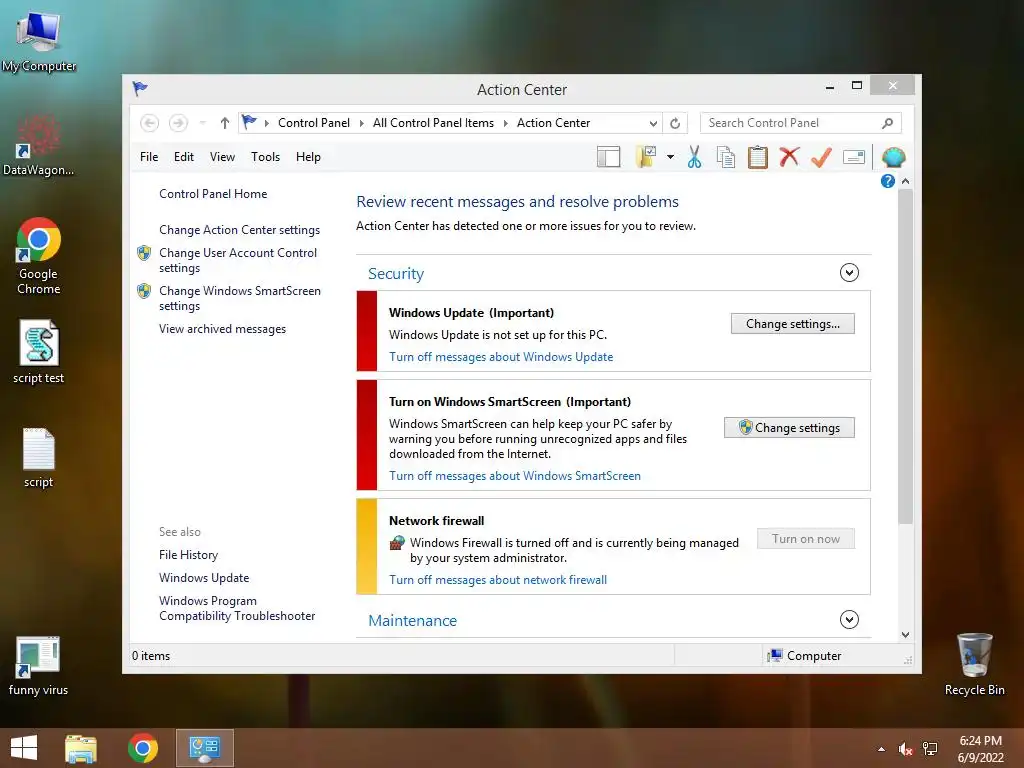Viewport: 1024px width, 768px height.
Task: Click the preview pane layout toolbar icon
Action: (608, 157)
